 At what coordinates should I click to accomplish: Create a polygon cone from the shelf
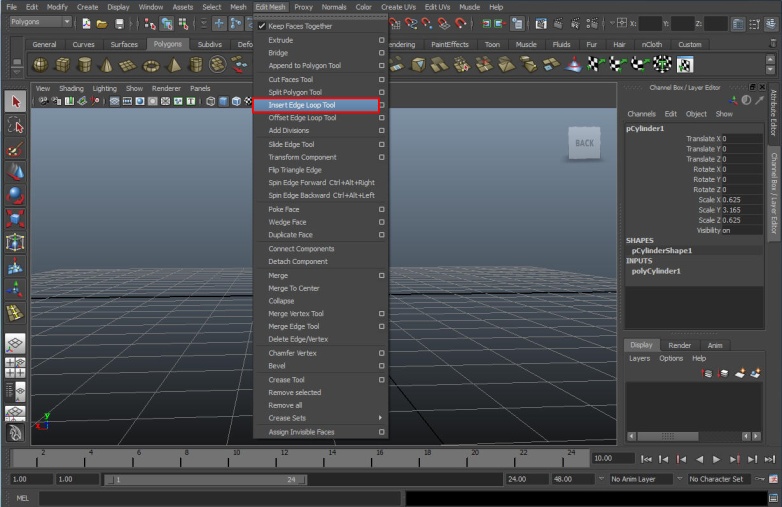(106, 64)
